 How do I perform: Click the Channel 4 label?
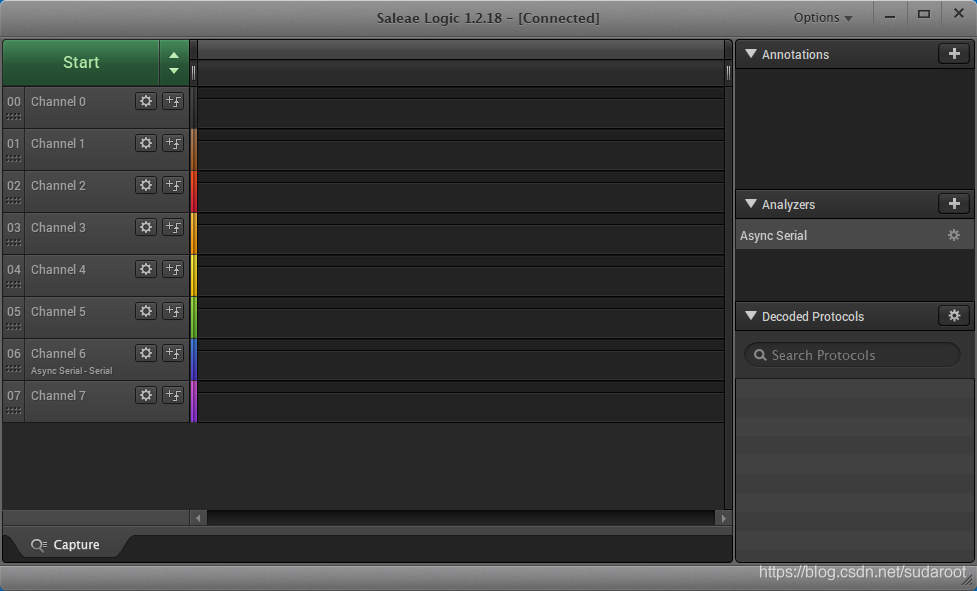click(x=59, y=269)
